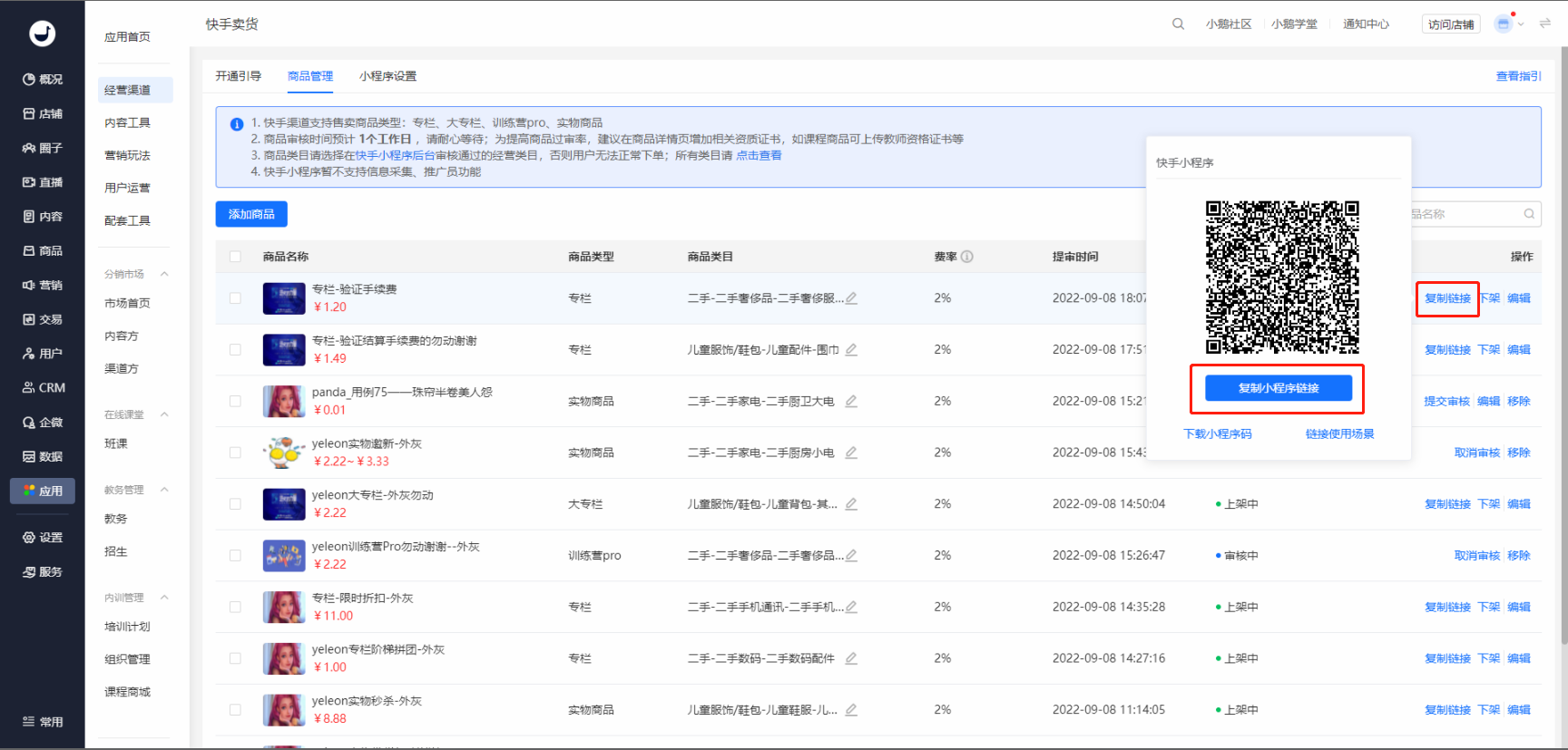Select 用户 in the left sidebar
Screen dimensions: 1568x750
(x=43, y=354)
